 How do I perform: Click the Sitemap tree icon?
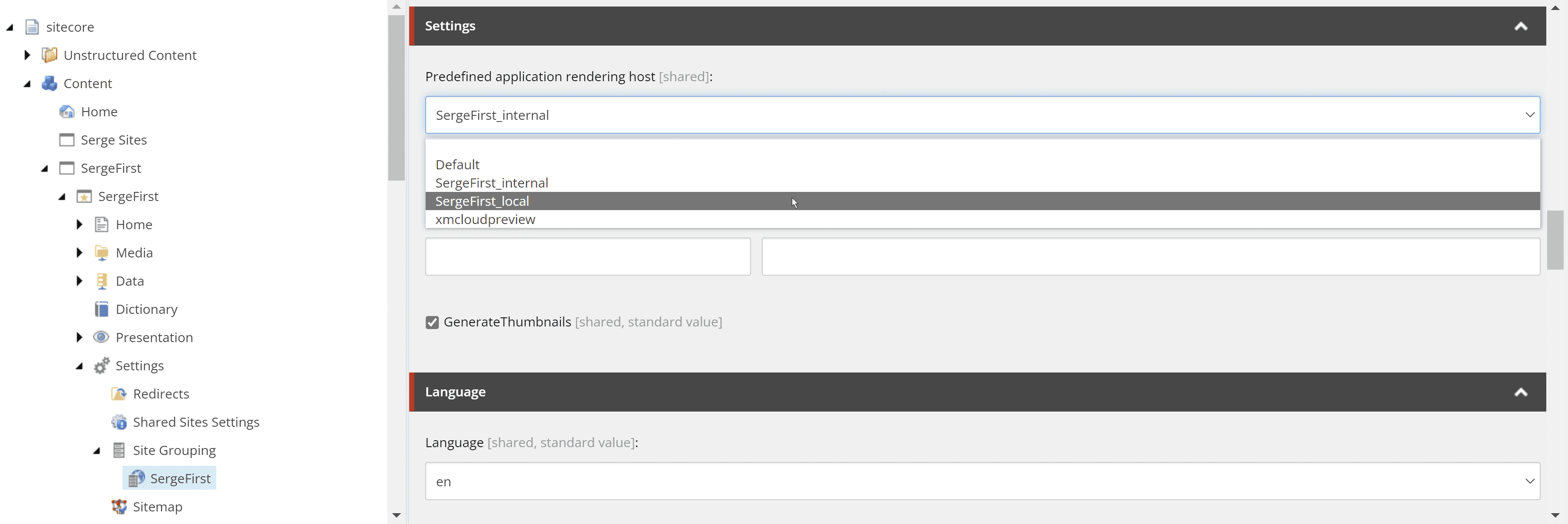pyautogui.click(x=119, y=507)
